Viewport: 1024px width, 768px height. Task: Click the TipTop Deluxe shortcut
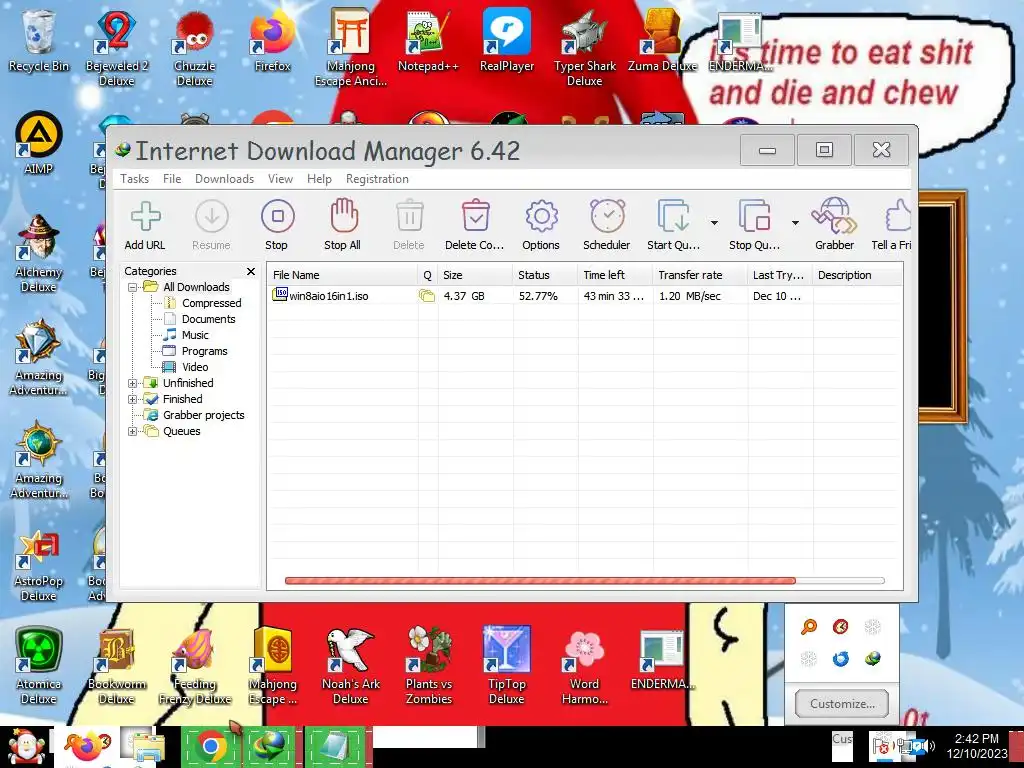(x=506, y=665)
